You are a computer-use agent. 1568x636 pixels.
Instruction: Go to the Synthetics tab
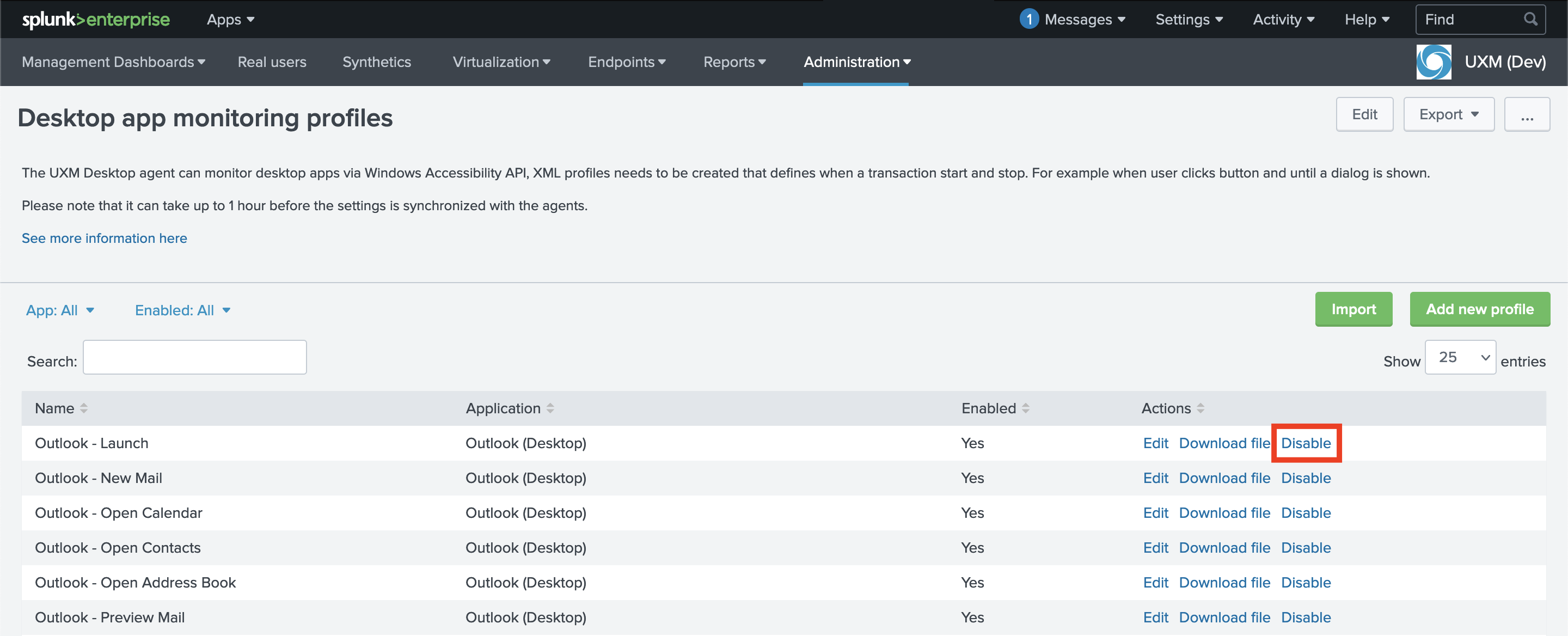coord(376,62)
